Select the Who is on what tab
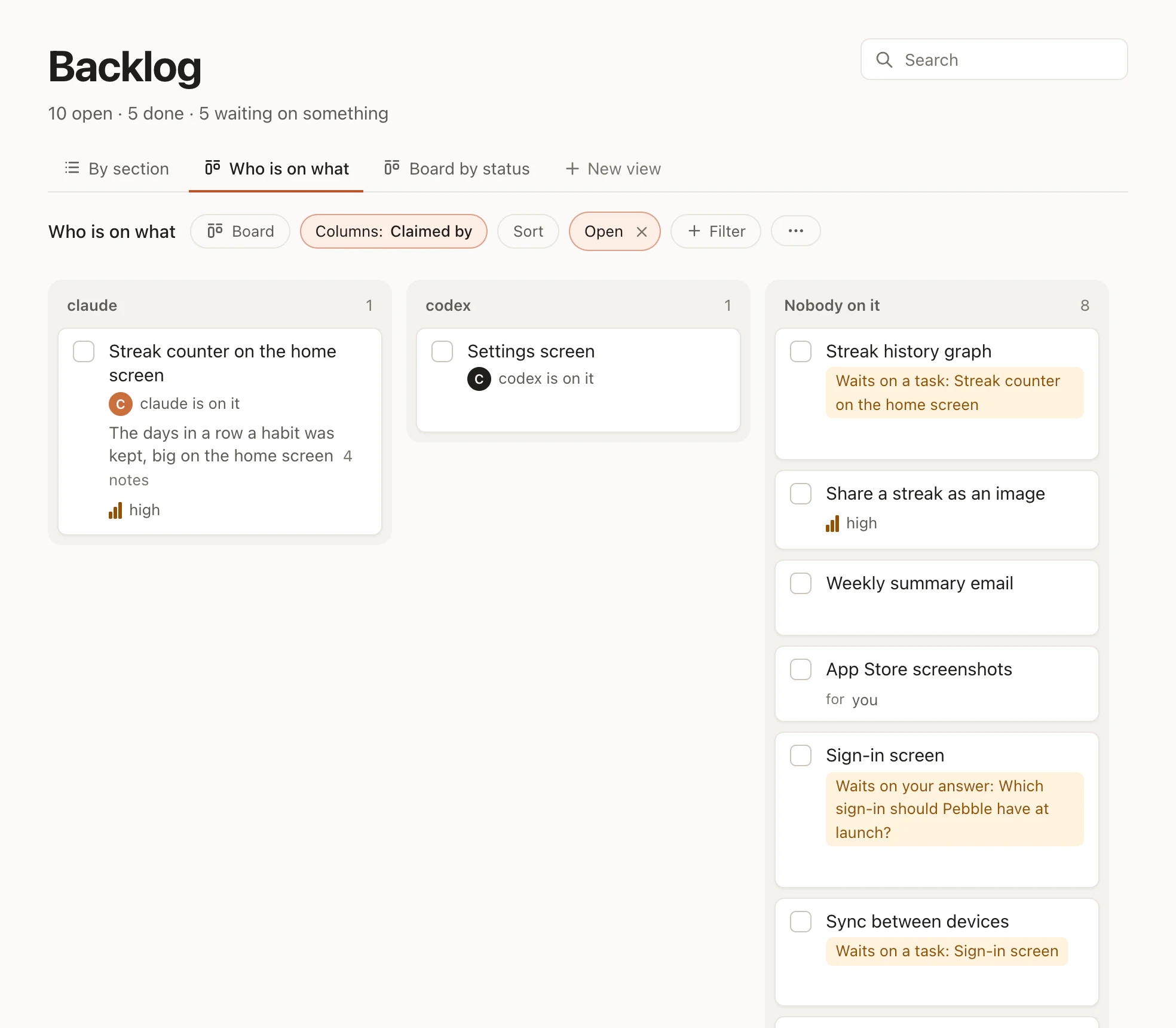 [276, 169]
